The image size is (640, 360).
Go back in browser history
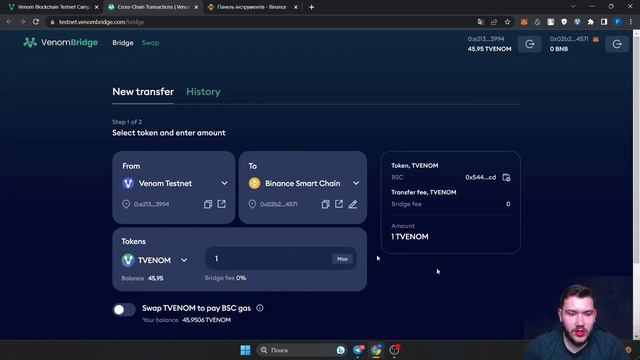point(9,22)
